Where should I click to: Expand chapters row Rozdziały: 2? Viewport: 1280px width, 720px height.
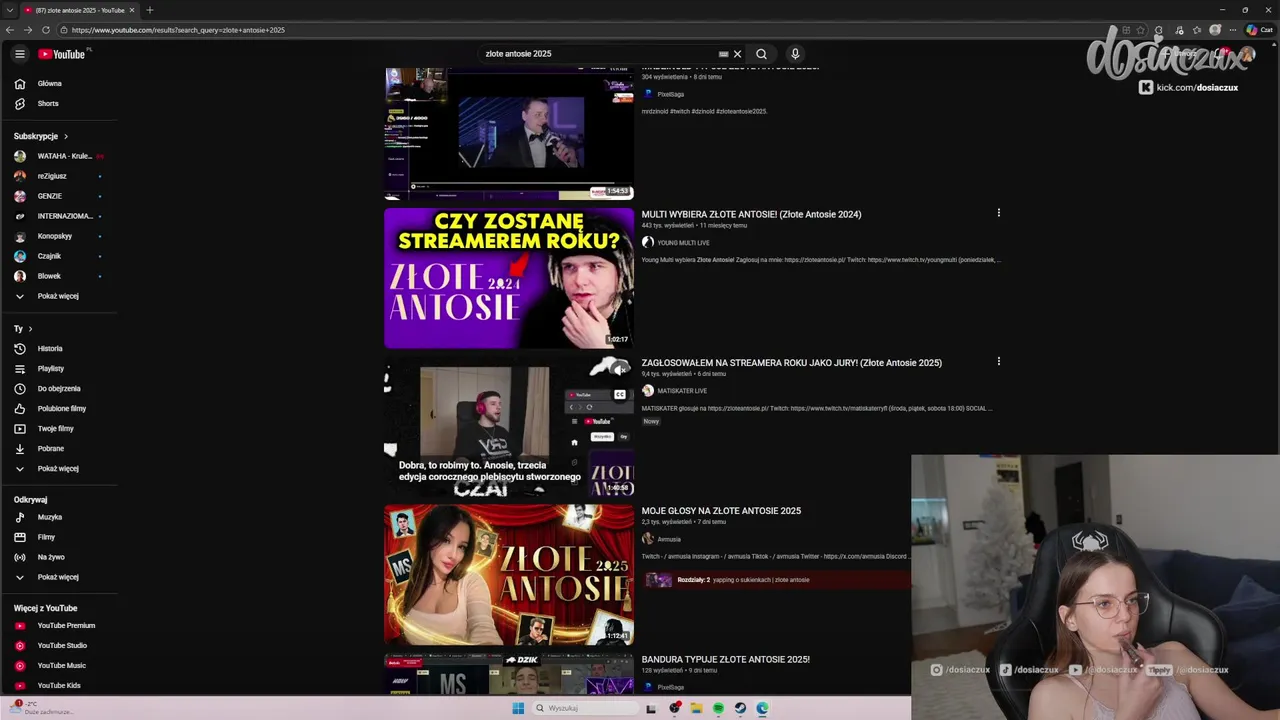[x=776, y=580]
